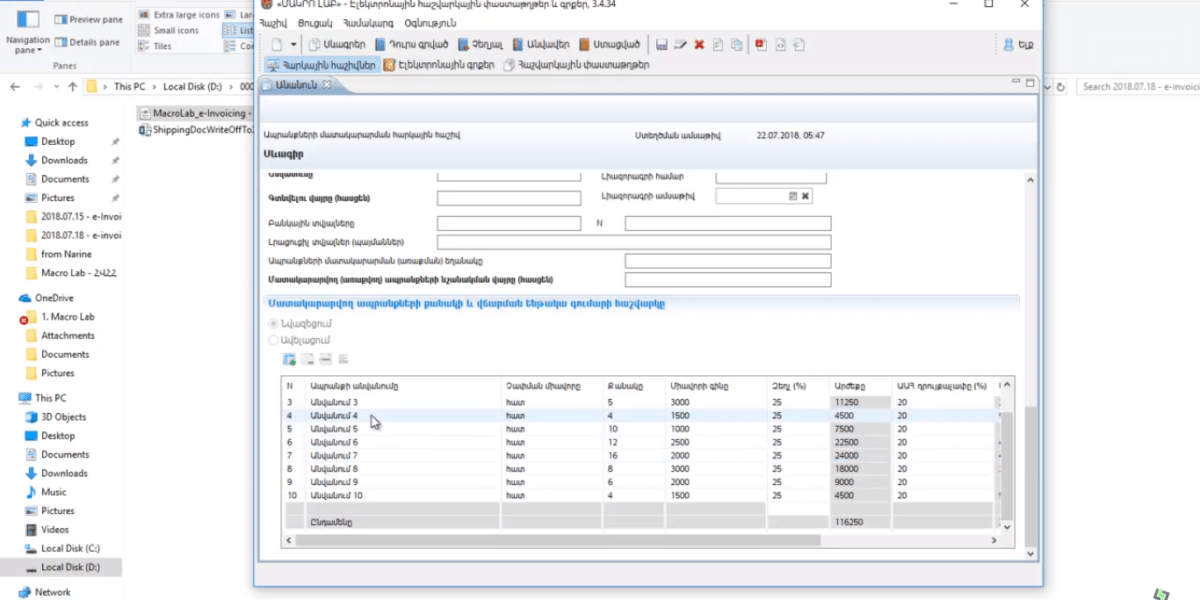Click the red PDF export icon
Viewport: 1200px width, 600px height.
[x=761, y=44]
